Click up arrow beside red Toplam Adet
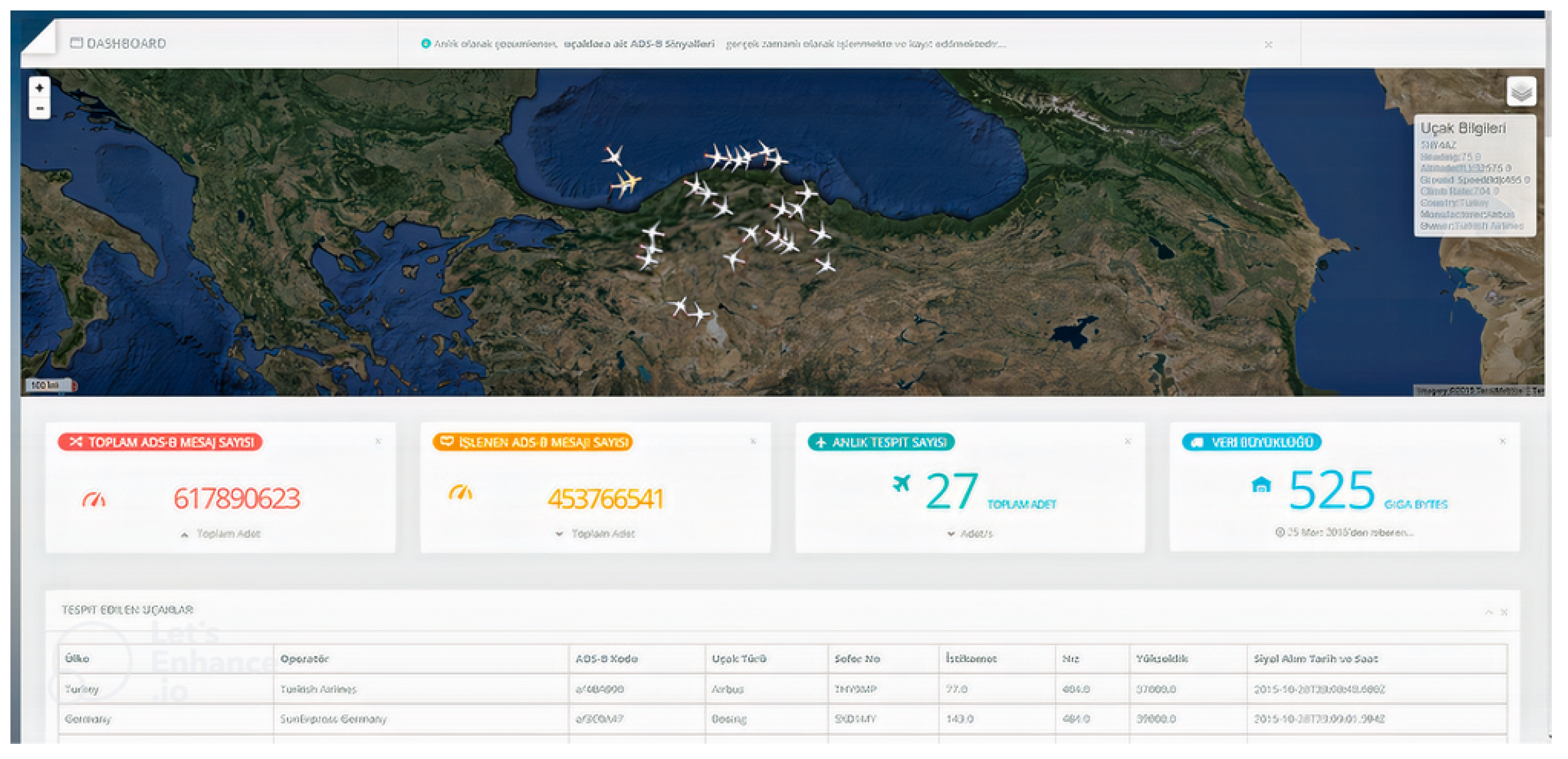The height and width of the screenshot is (759, 1568). [184, 534]
